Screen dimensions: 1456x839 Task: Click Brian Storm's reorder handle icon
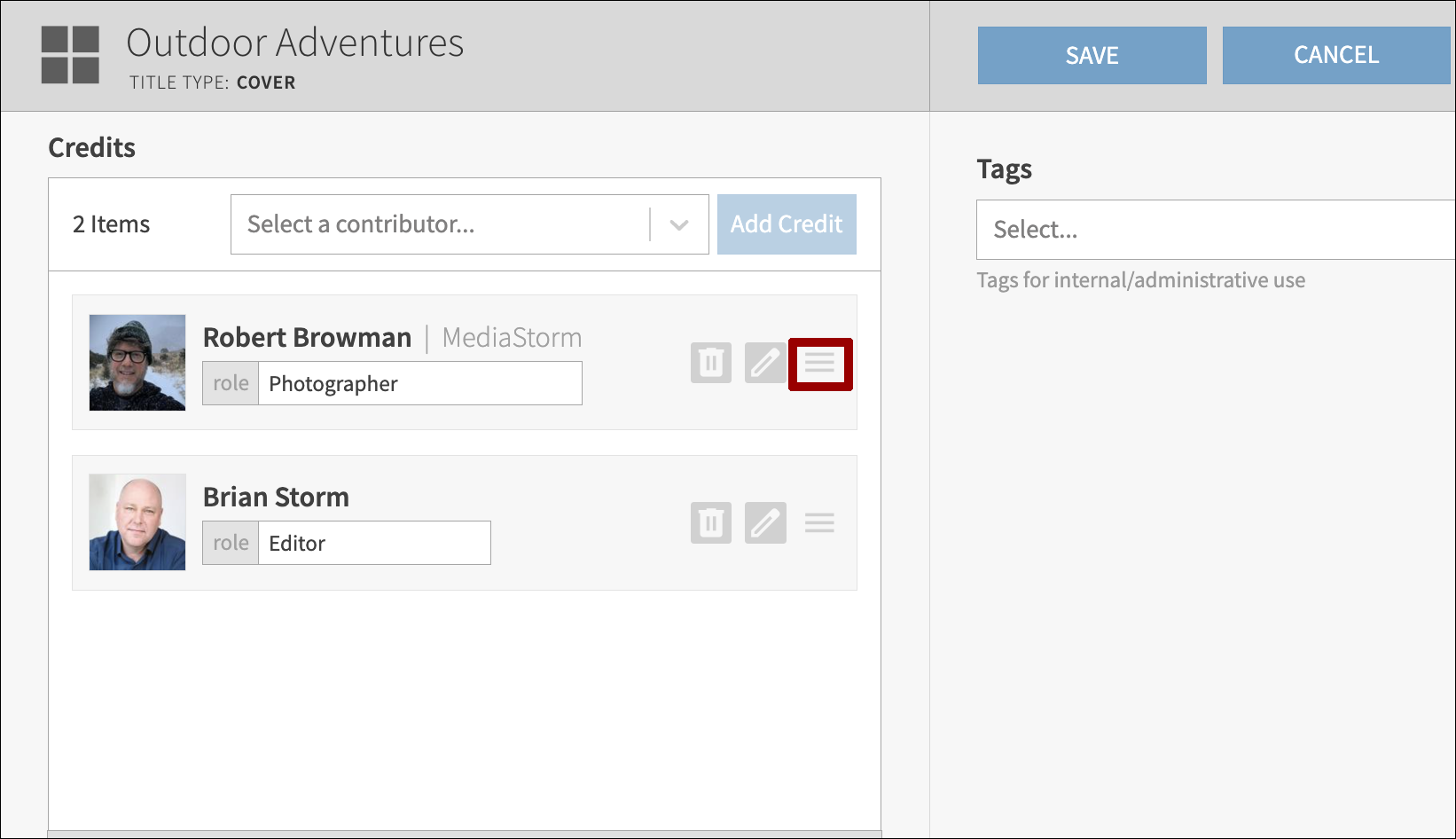tap(819, 522)
